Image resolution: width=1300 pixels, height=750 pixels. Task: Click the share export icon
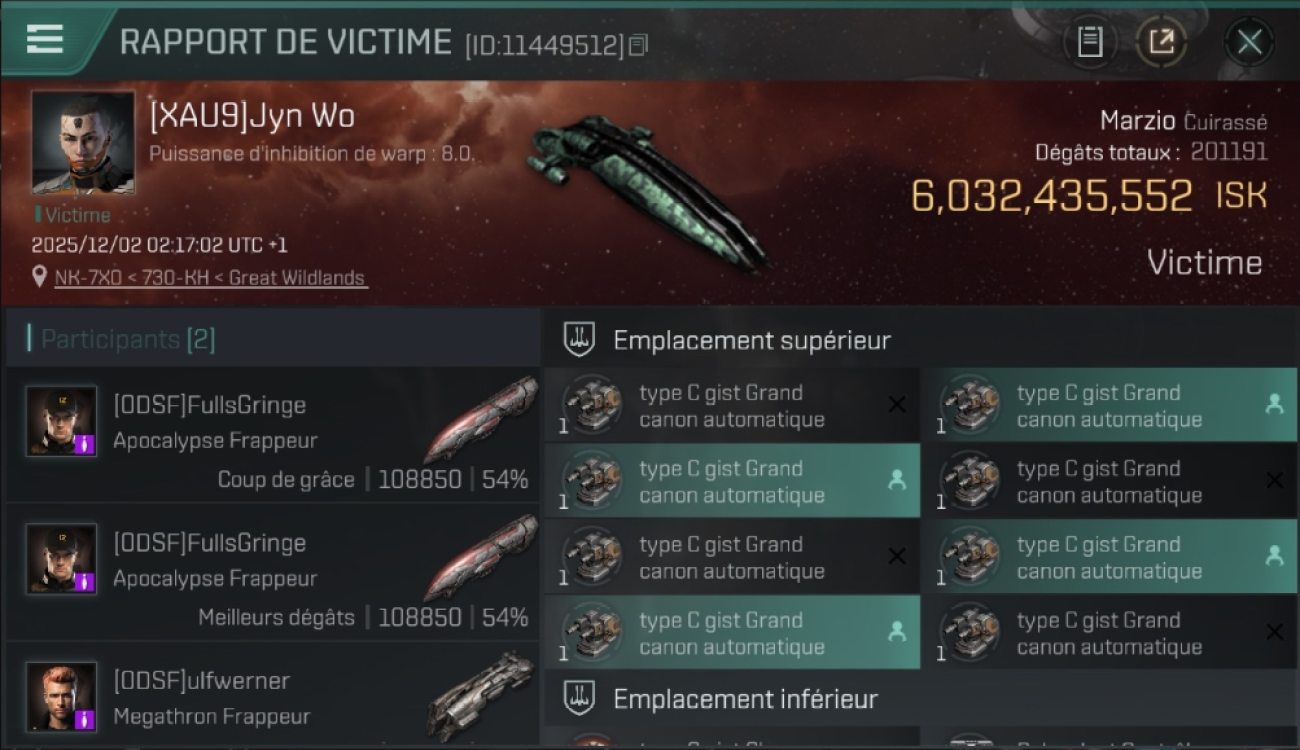click(x=1161, y=42)
